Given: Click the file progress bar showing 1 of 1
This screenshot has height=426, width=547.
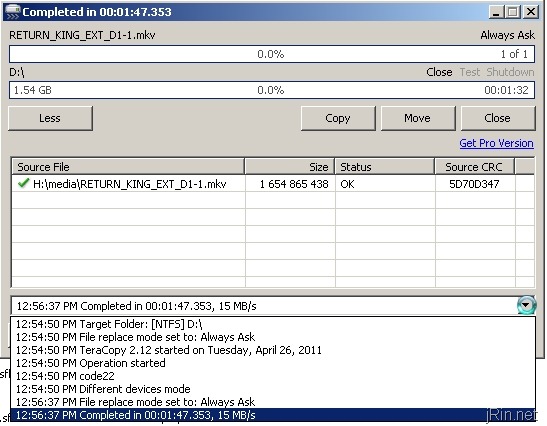Looking at the screenshot, I should coord(272,54).
